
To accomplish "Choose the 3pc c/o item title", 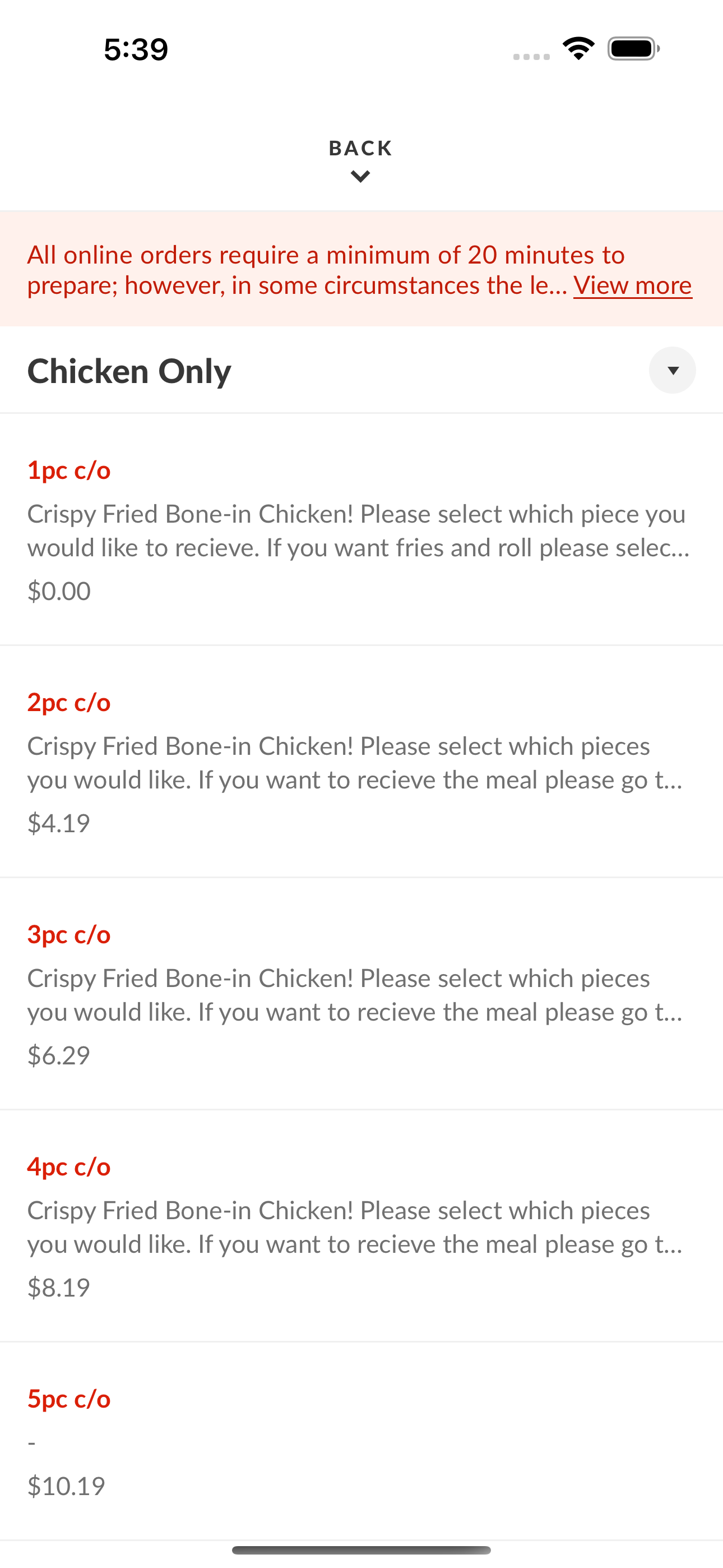I will click(x=69, y=934).
